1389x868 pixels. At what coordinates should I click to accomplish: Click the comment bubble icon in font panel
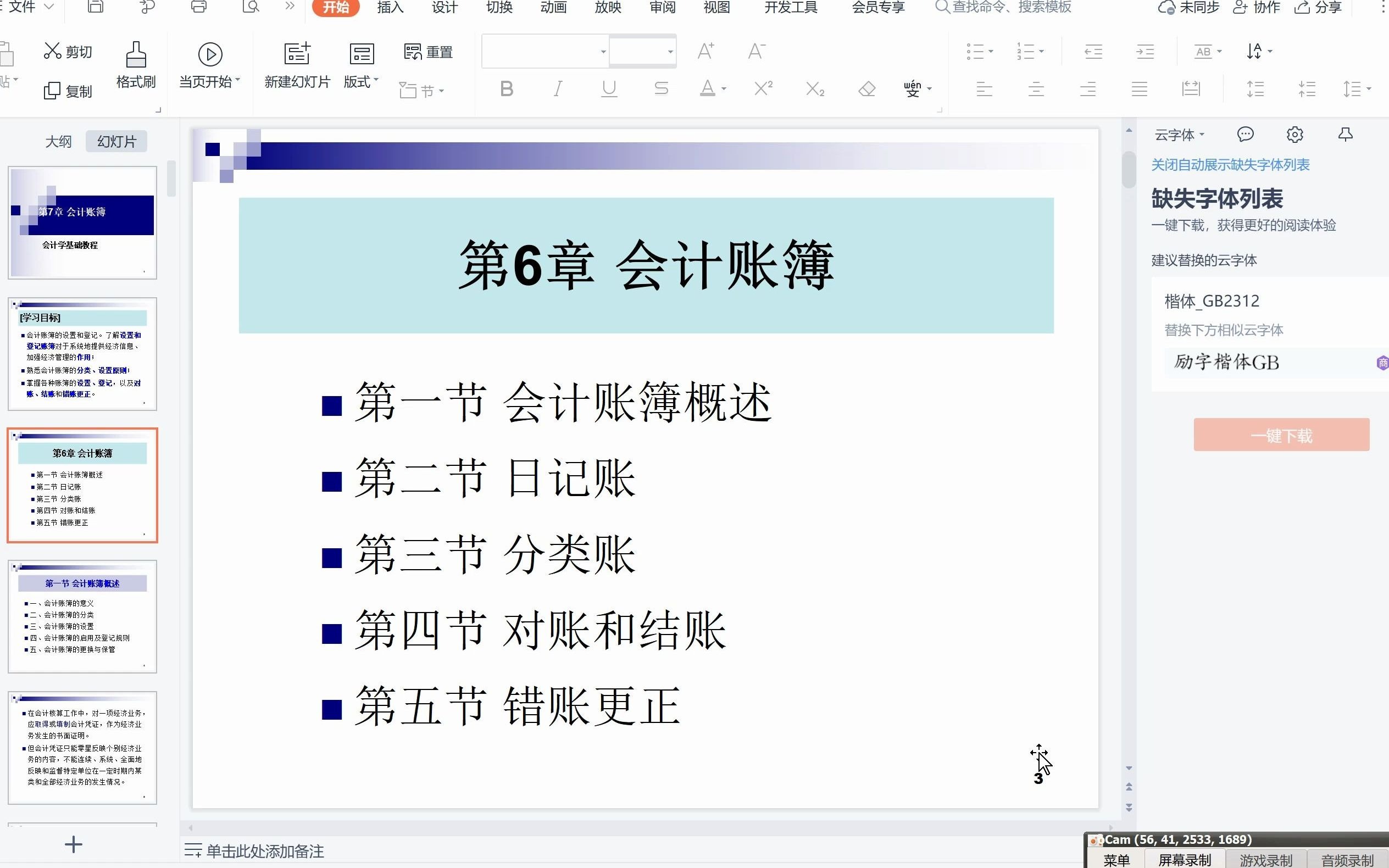[x=1245, y=135]
